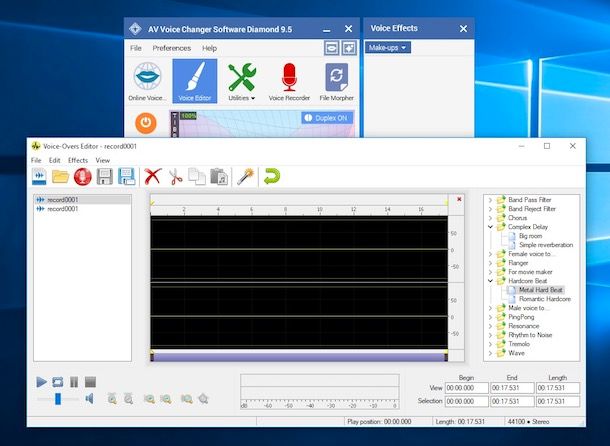Undo with the green curved arrow icon
The image size is (610, 446).
pos(272,176)
